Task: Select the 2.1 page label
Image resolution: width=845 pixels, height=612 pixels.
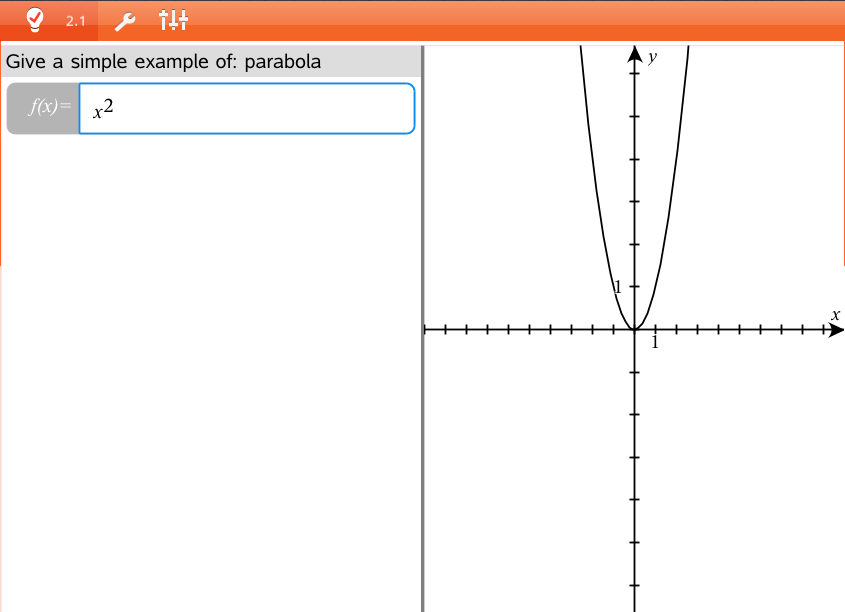Action: [76, 20]
